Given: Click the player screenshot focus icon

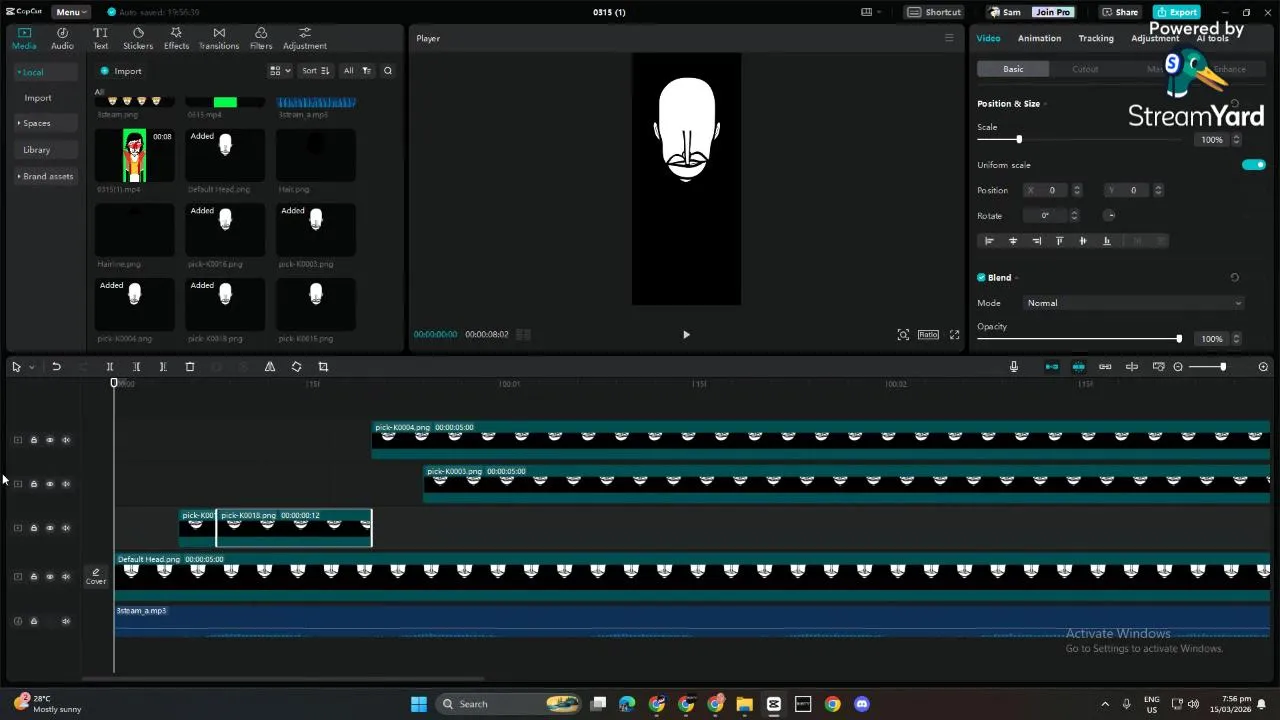Looking at the screenshot, I should click(903, 335).
